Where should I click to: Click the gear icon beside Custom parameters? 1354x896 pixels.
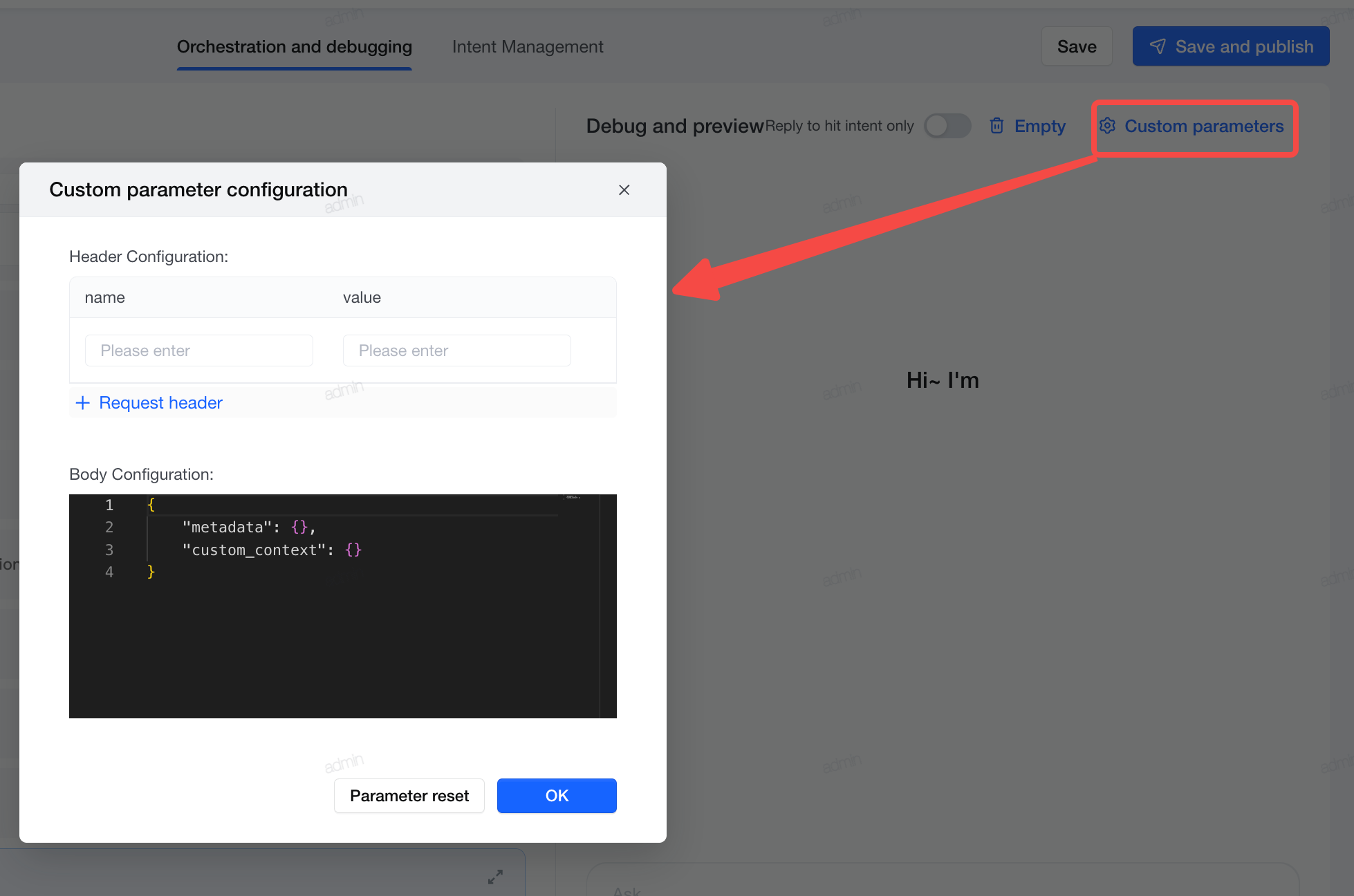pos(1107,126)
